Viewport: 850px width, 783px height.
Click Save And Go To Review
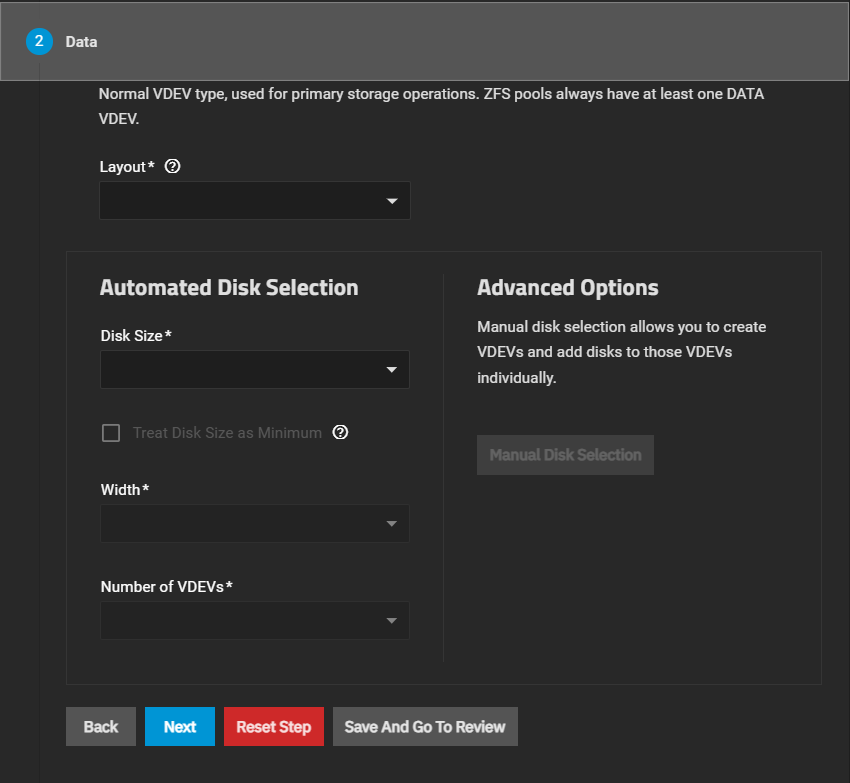tap(425, 727)
